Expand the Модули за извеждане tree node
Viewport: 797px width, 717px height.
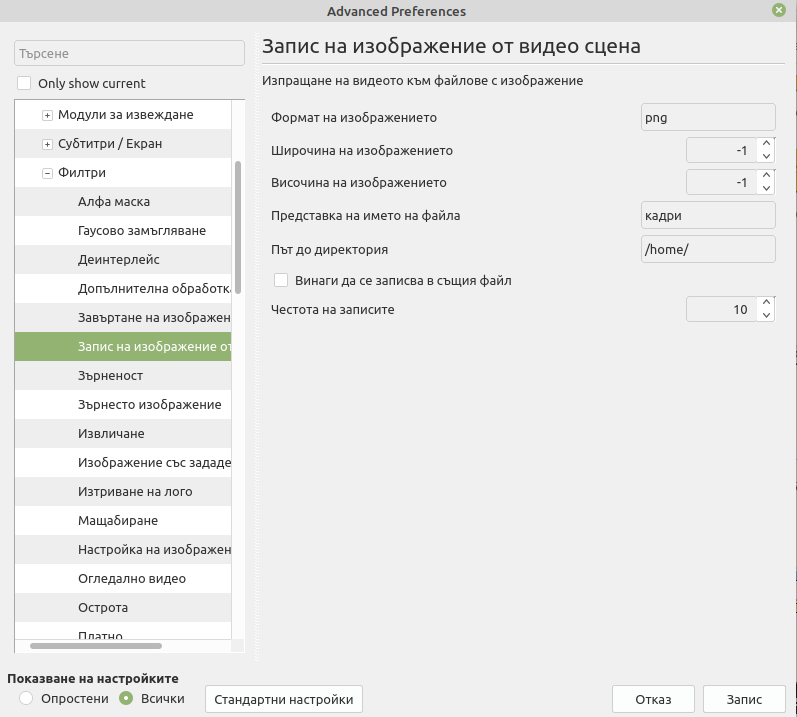[47, 115]
